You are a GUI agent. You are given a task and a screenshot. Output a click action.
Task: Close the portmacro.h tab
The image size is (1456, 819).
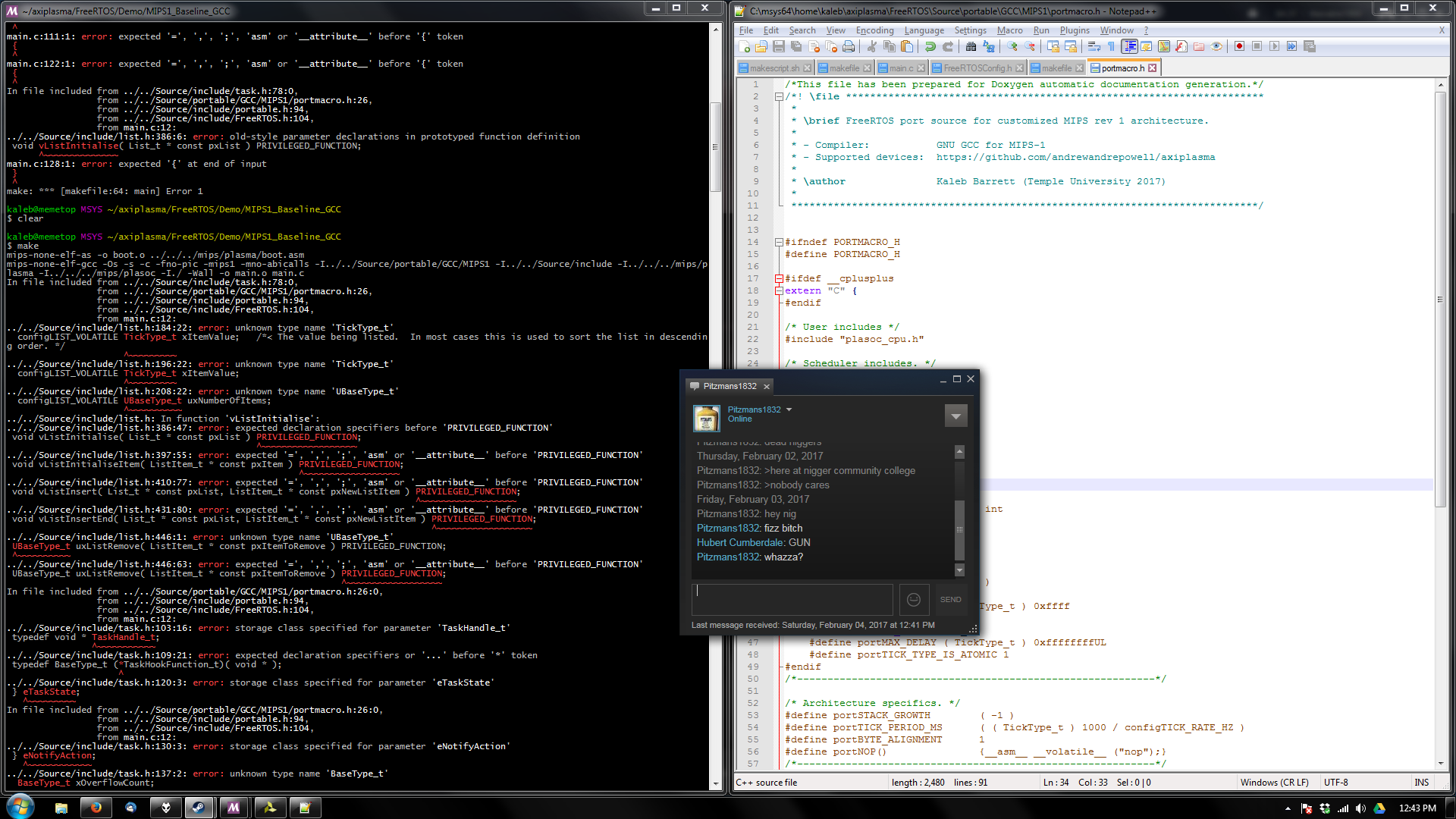(x=1153, y=68)
